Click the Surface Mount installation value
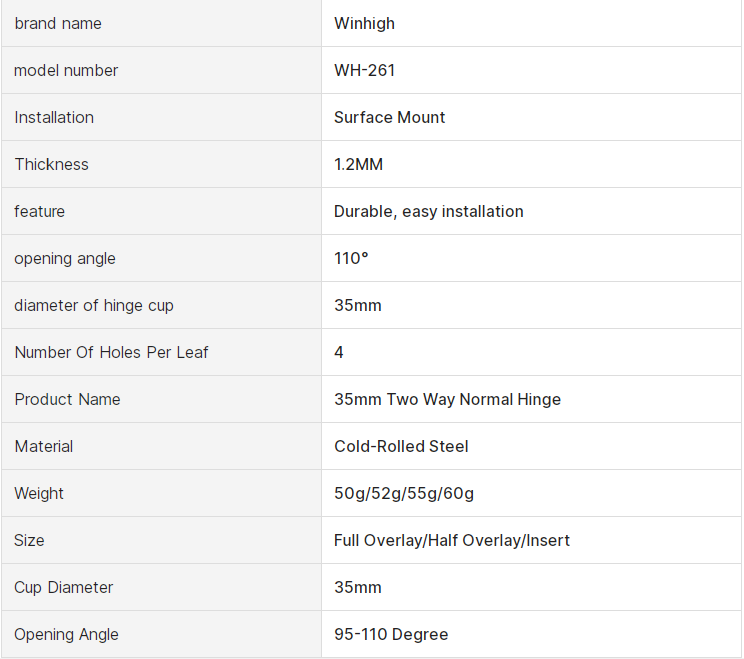This screenshot has height=659, width=744. click(x=389, y=117)
